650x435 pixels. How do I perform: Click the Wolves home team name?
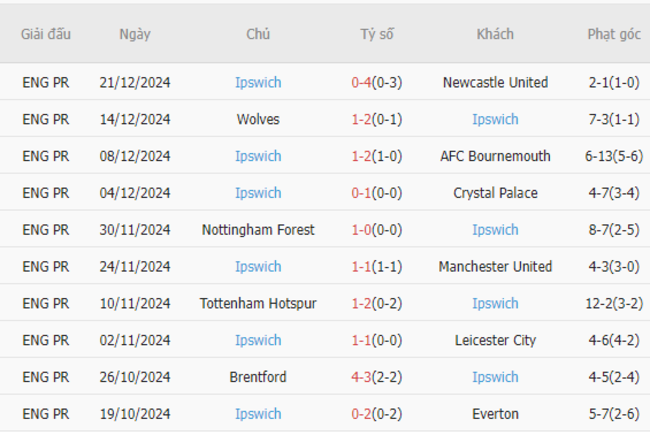(258, 119)
